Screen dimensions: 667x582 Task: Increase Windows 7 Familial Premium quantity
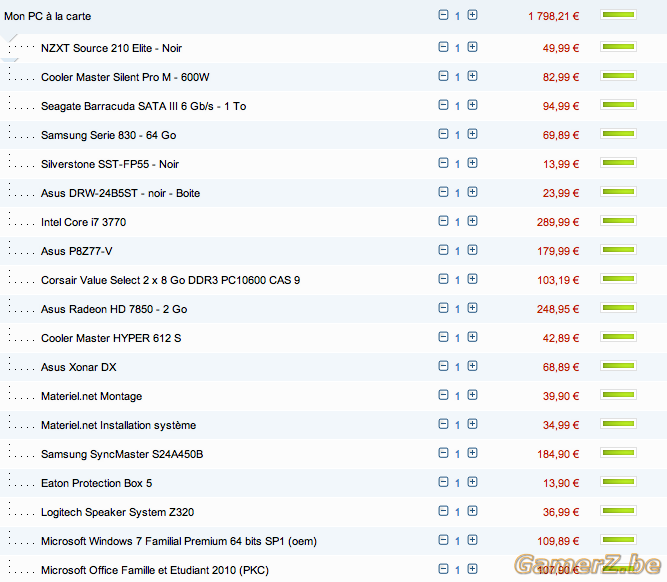coord(472,539)
